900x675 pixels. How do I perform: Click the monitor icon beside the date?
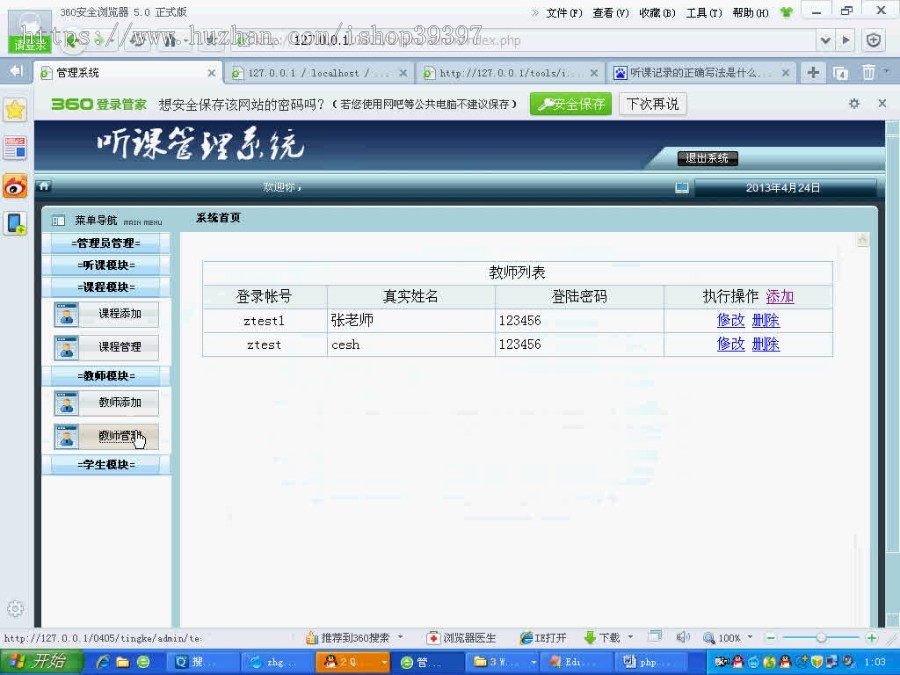coord(681,188)
